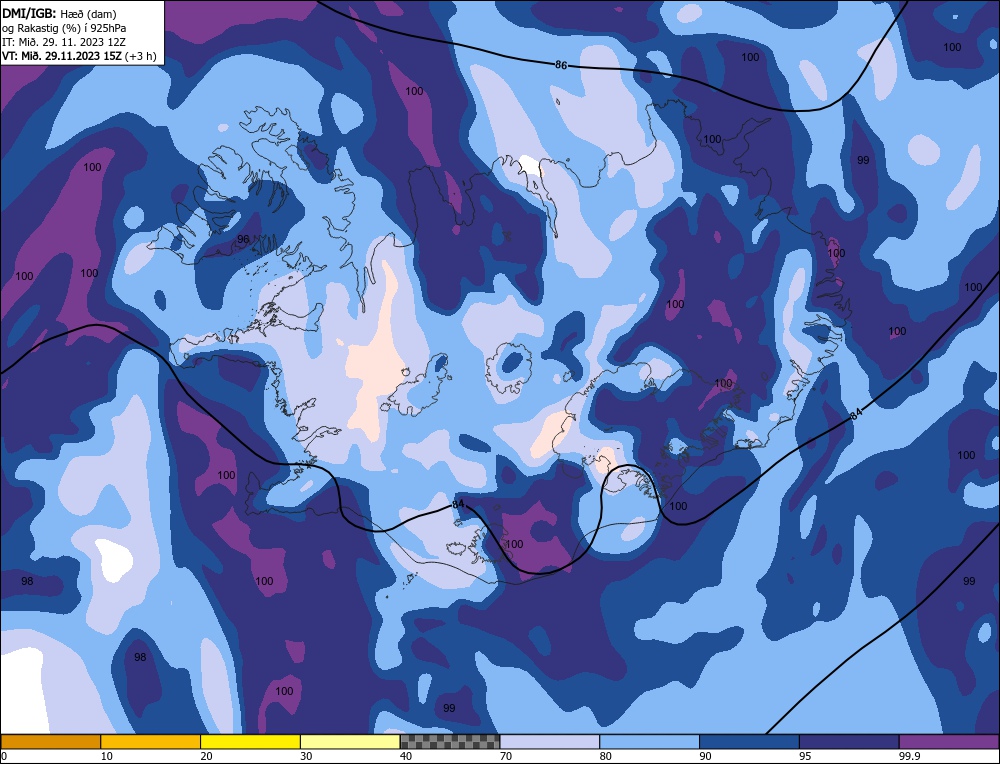The width and height of the screenshot is (1000, 764).
Task: Click the legend scale label "20"
Action: click(207, 756)
